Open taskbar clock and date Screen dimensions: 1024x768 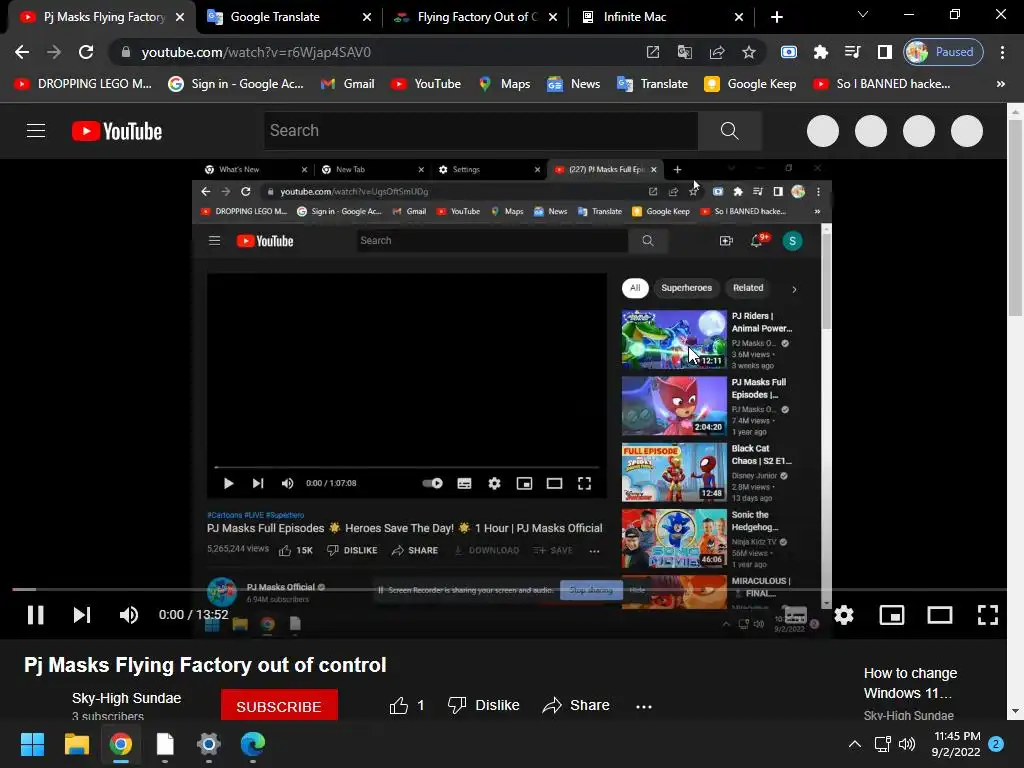956,744
